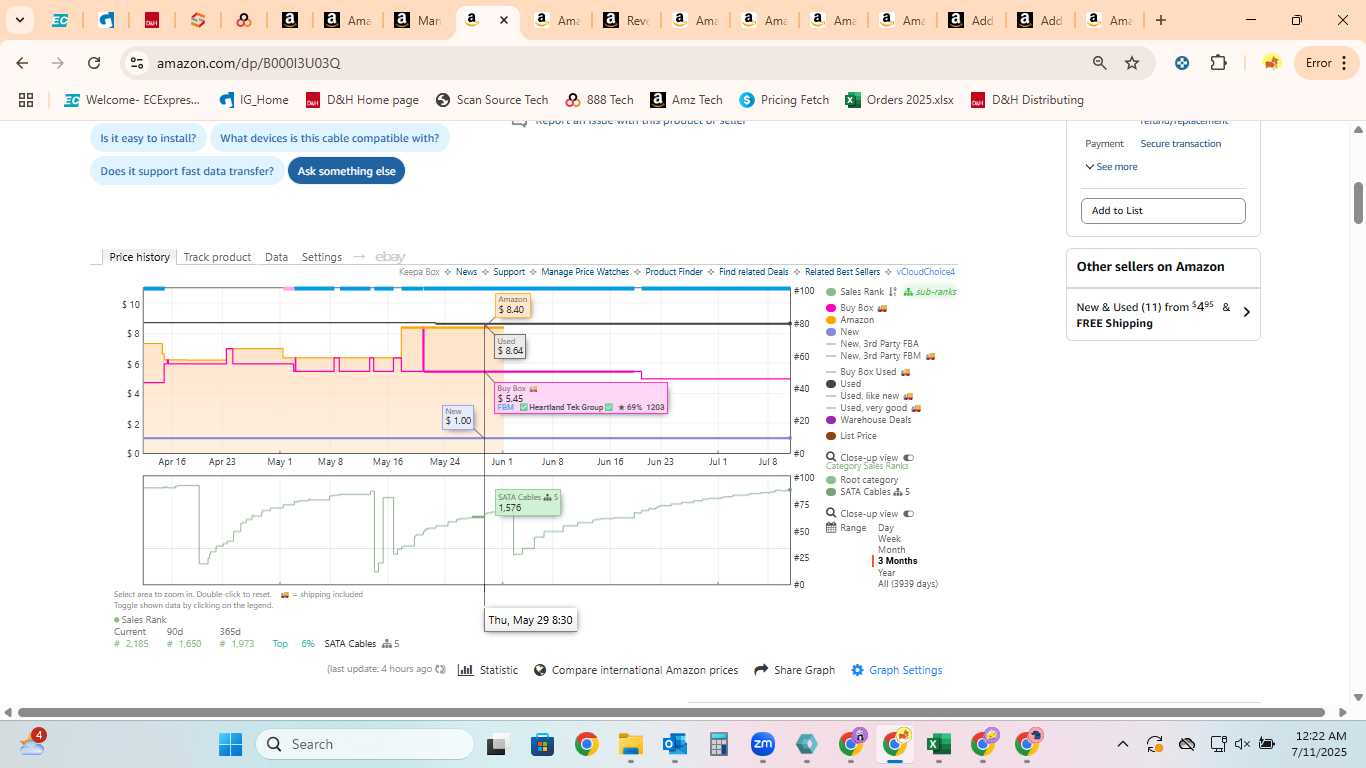
Task: Go back to previous page
Action: point(22,63)
